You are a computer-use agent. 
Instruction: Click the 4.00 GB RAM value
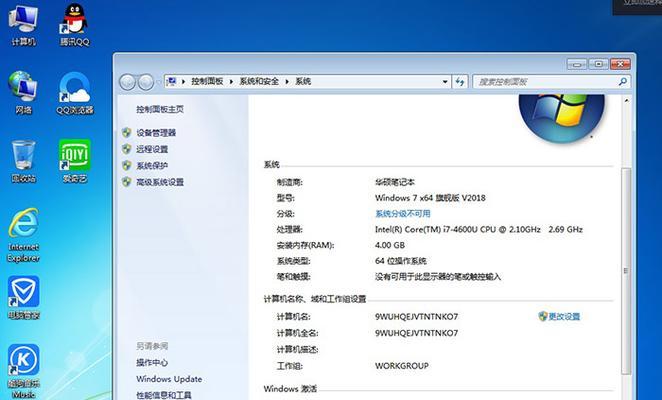click(x=390, y=245)
